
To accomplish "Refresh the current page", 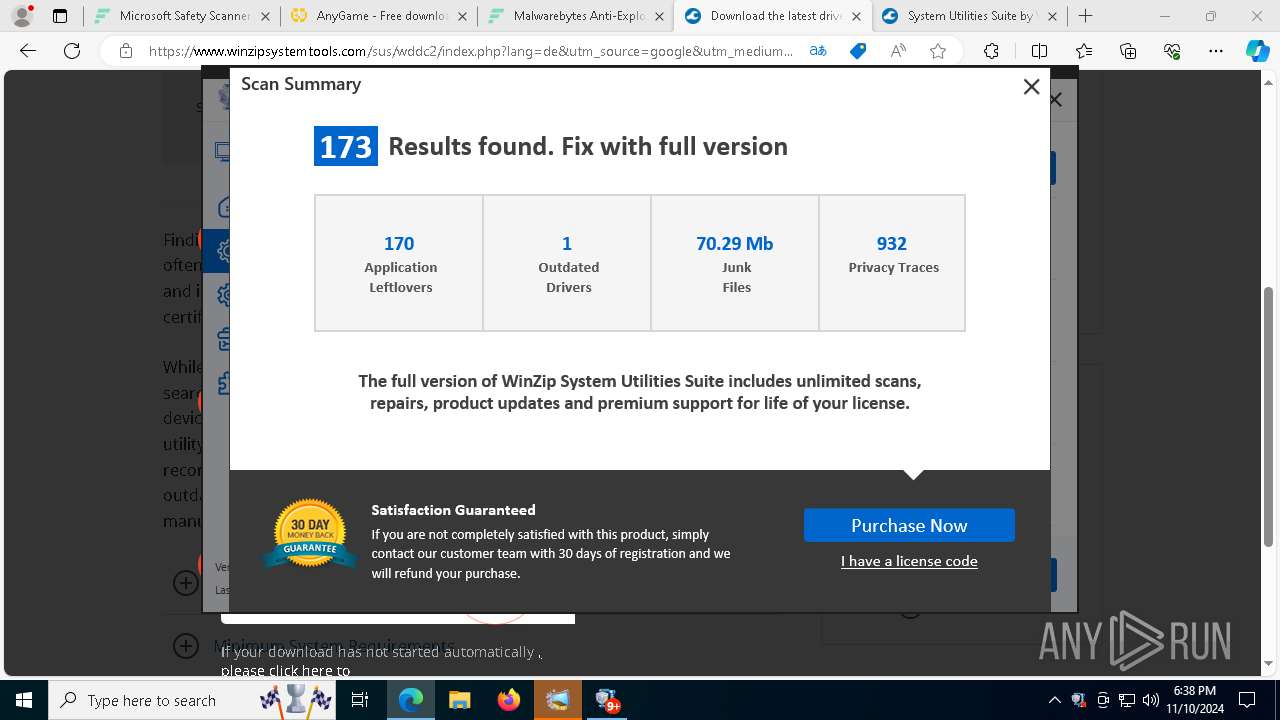I will [72, 51].
